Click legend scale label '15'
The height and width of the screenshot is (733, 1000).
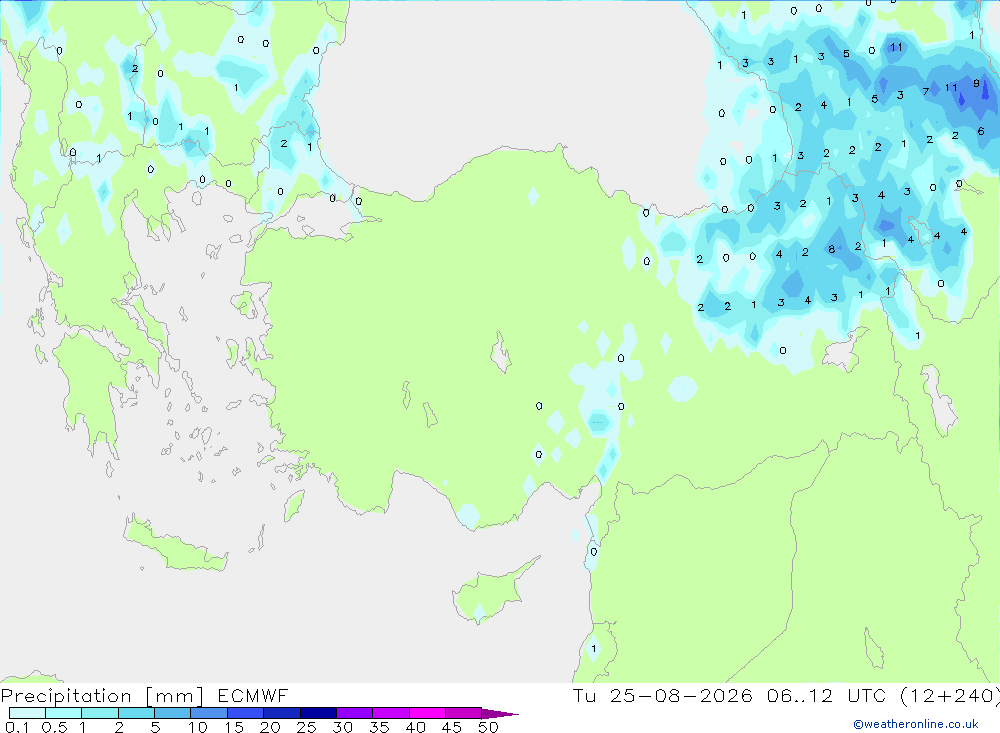coord(234,727)
